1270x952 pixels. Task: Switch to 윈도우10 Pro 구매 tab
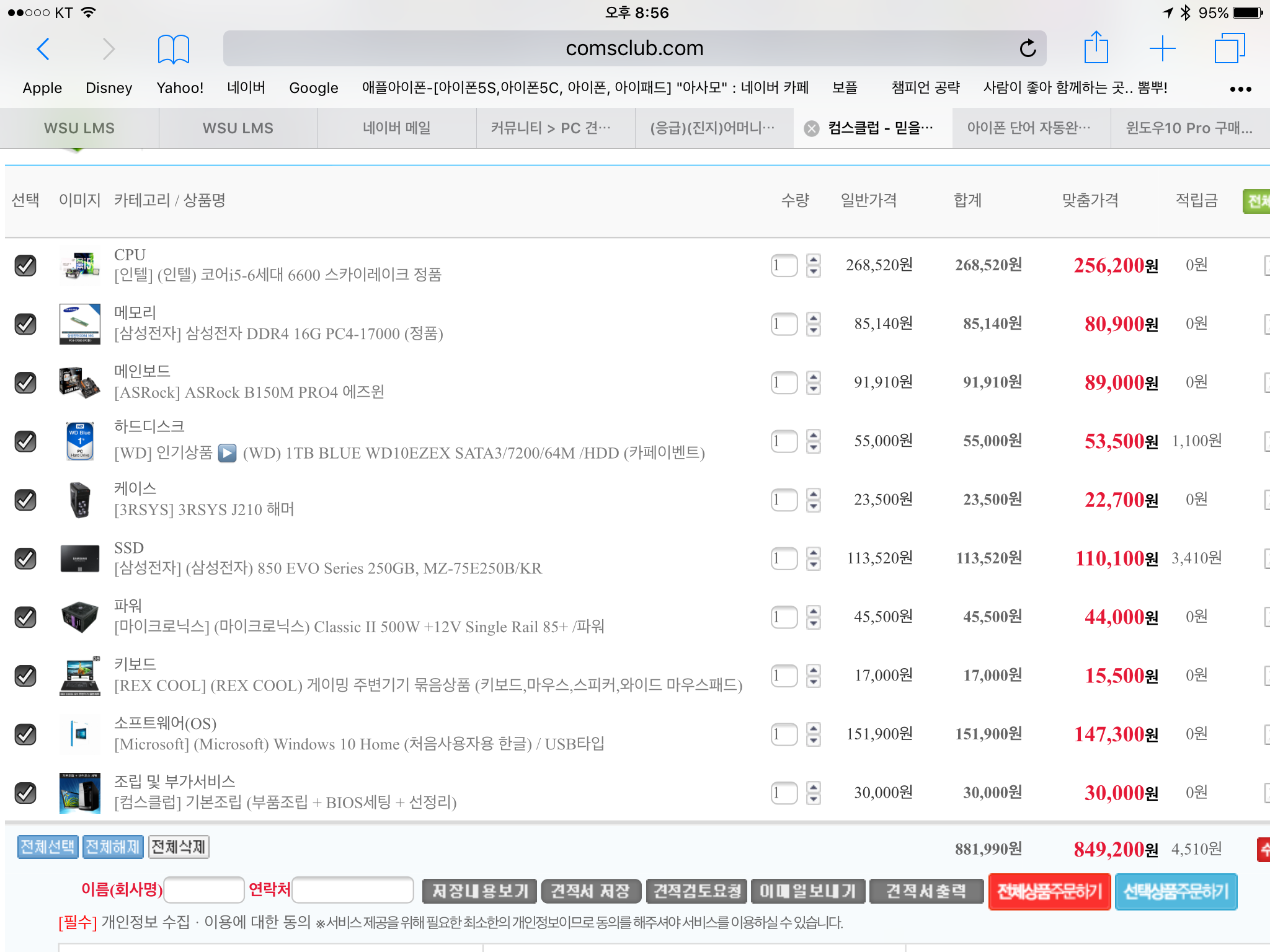(x=1189, y=128)
